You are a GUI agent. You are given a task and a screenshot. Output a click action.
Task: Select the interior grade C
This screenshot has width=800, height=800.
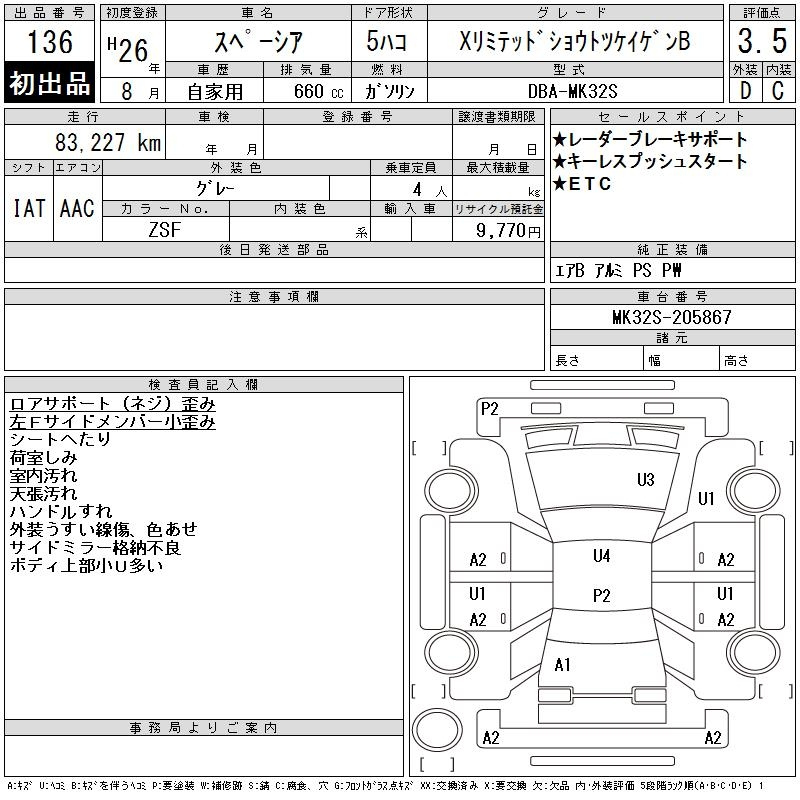point(778,91)
